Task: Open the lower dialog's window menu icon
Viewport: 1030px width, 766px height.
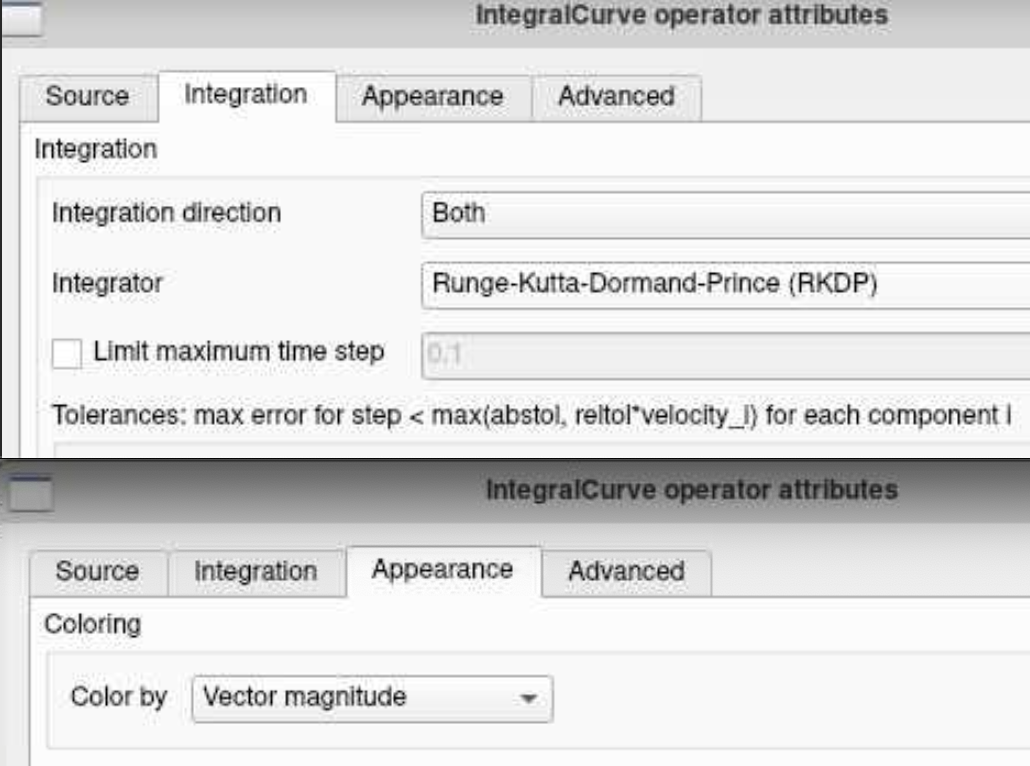Action: pos(30,494)
